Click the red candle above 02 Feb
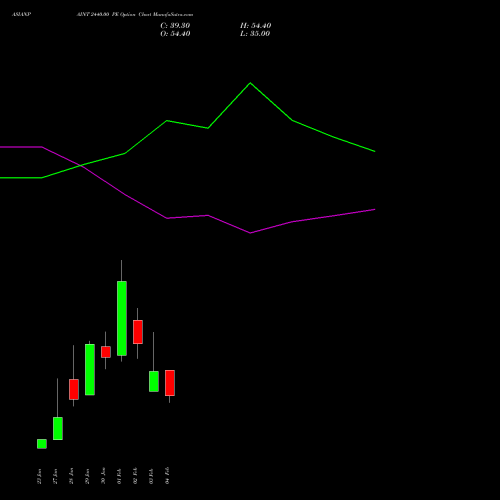Viewport: 500px width, 500px height. 138,332
